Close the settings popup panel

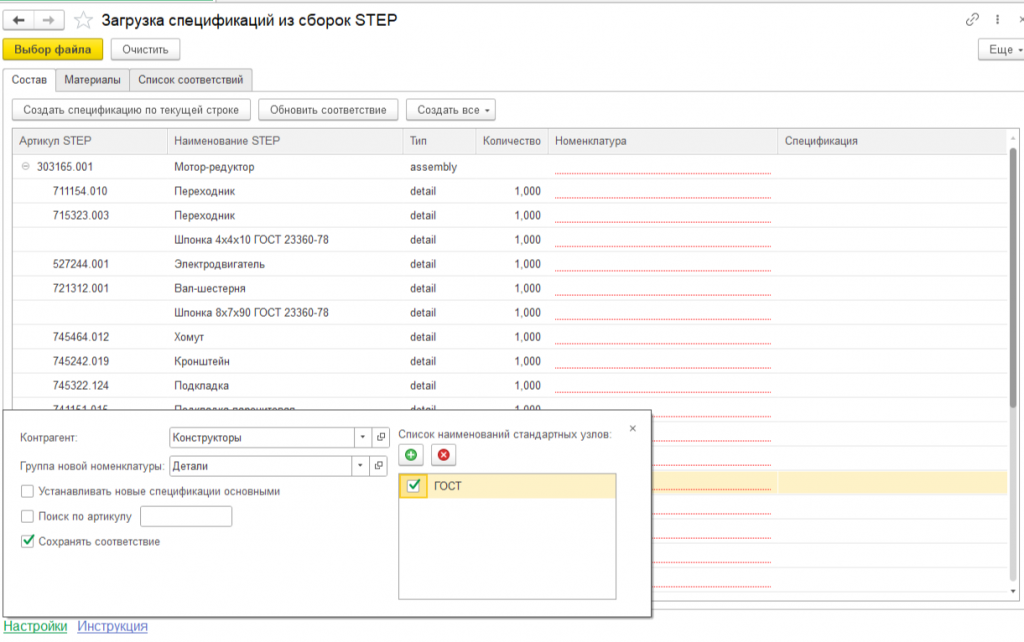coord(632,428)
